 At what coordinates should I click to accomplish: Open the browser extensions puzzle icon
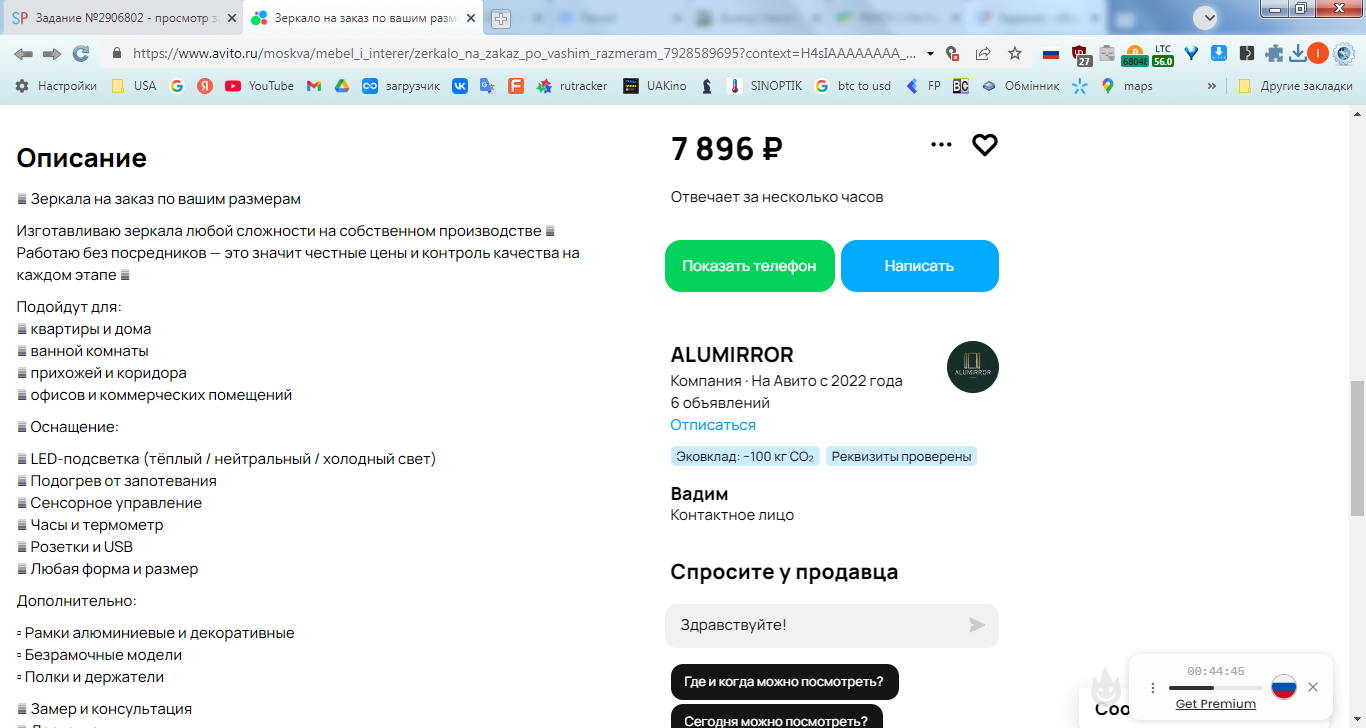coord(1274,54)
